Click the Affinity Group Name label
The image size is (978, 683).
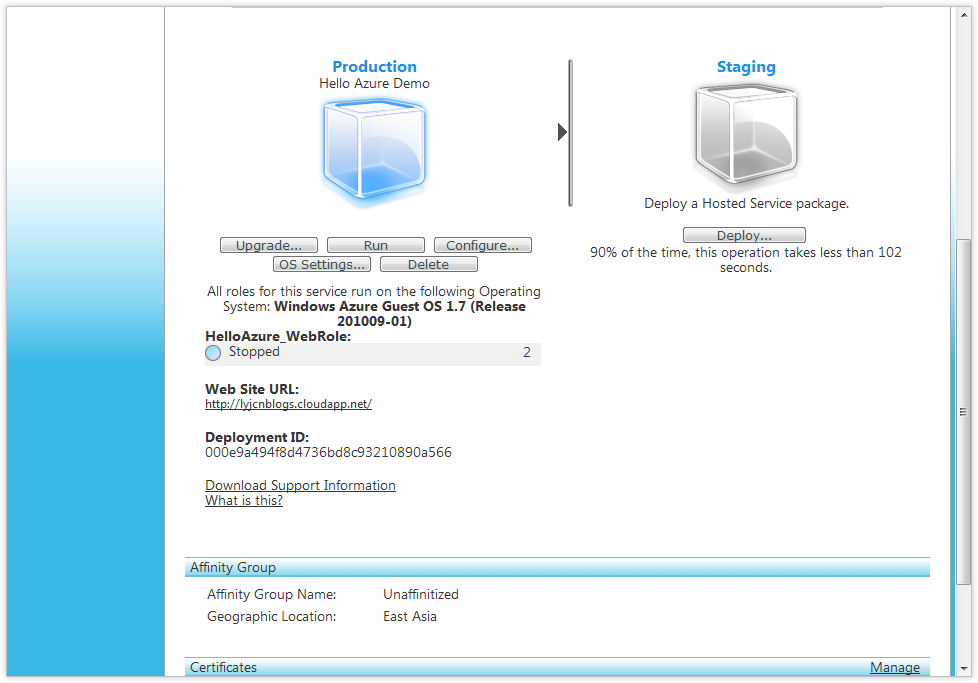point(271,594)
